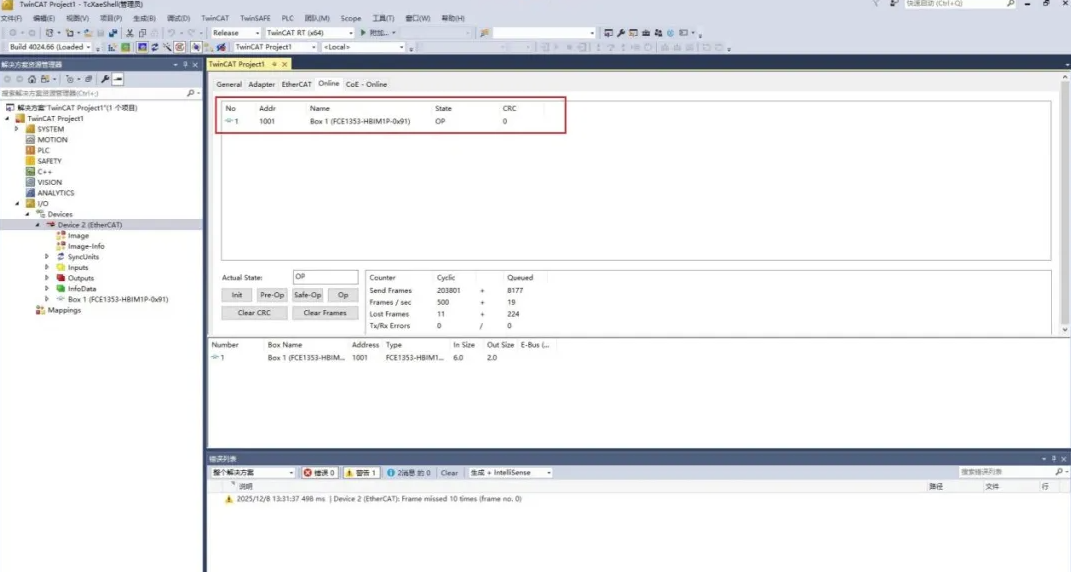Click the Solution Explorer window icon in the toolbar
This screenshot has width=1071, height=572.
[609, 33]
